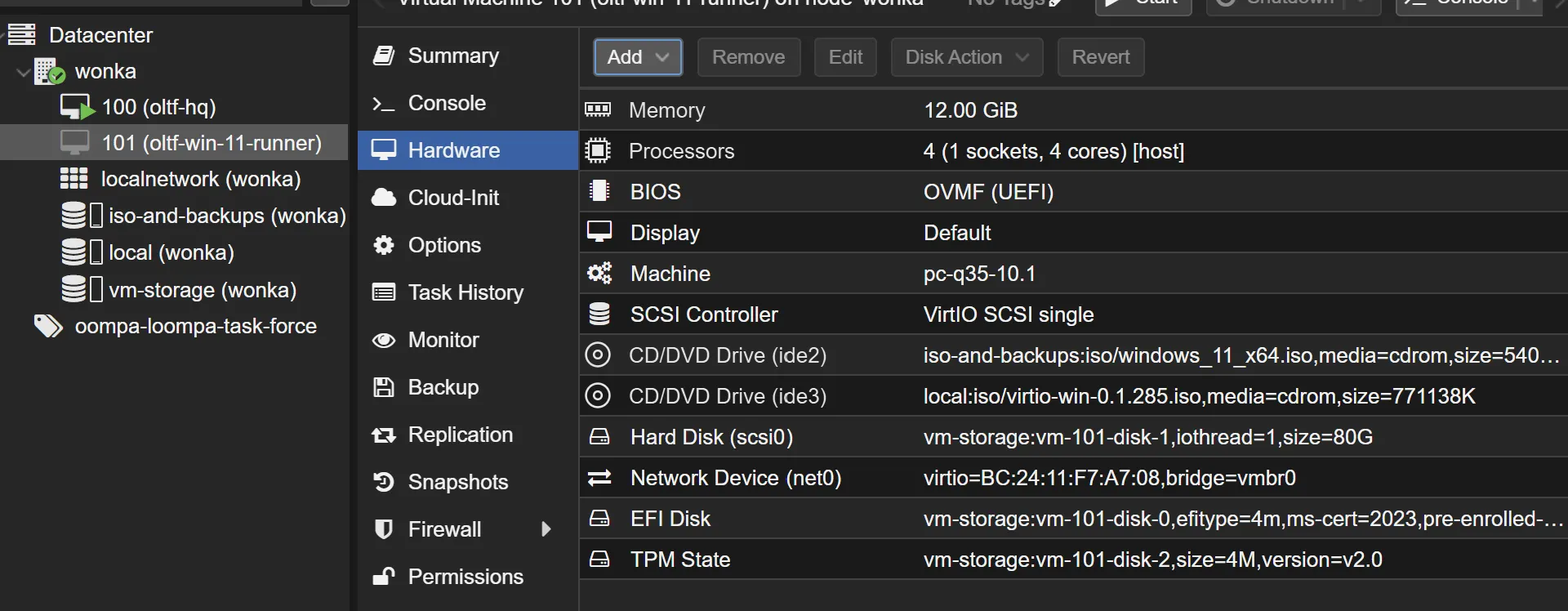Click the Edit button
The image size is (1568, 611).
845,57
